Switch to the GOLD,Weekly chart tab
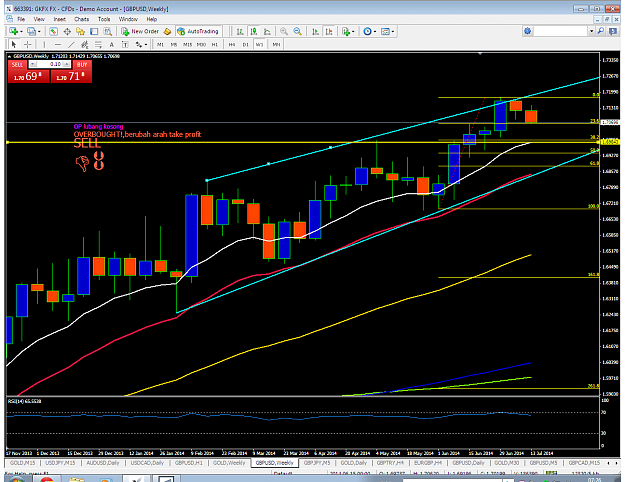Viewport: 625px width, 482px height. point(229,463)
